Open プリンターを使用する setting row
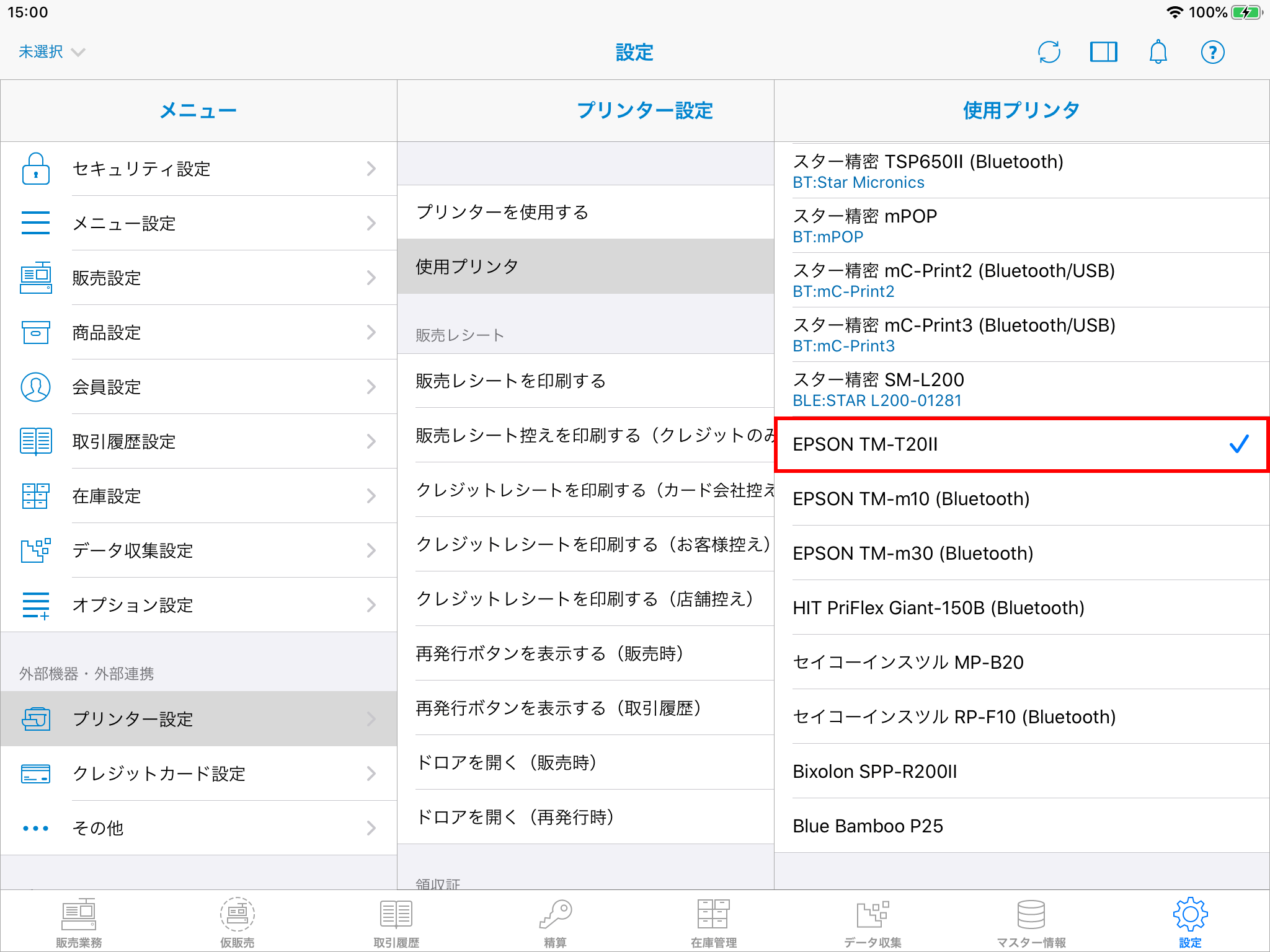This screenshot has height=952, width=1270. pos(585,212)
